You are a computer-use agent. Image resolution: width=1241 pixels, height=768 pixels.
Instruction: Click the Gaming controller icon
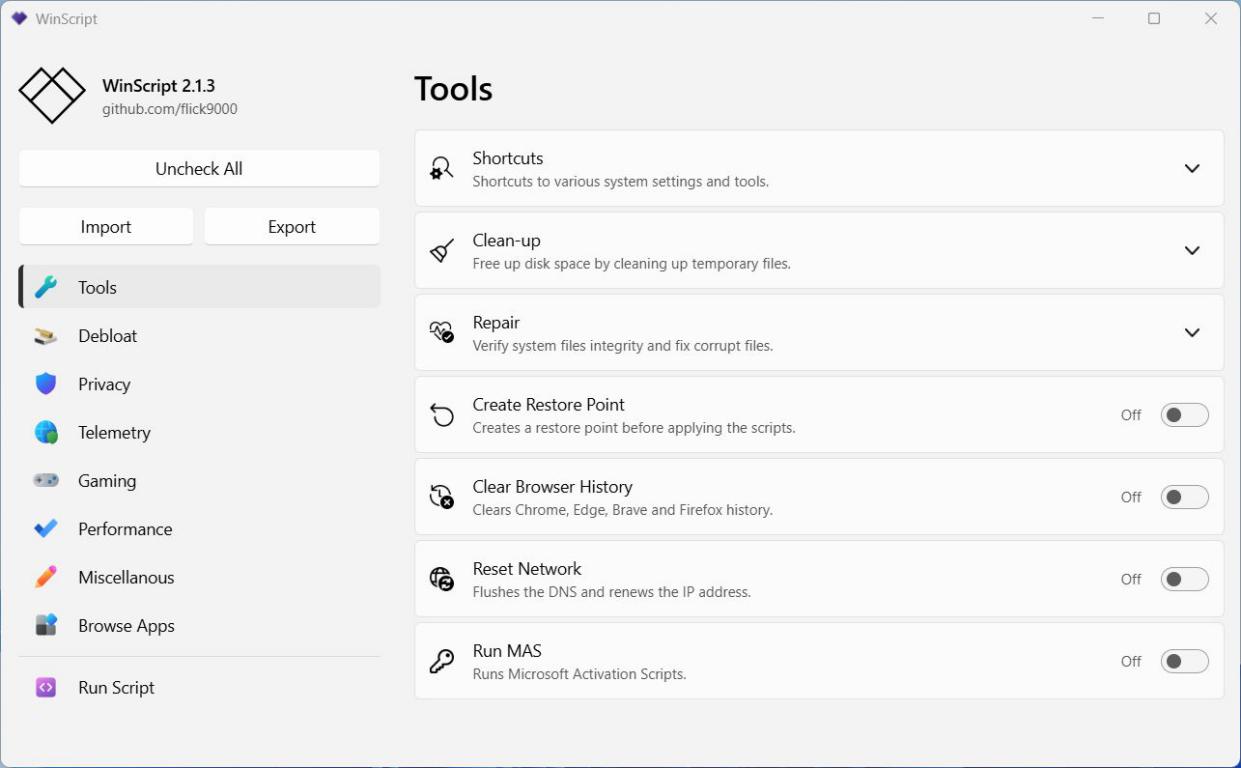pos(46,481)
